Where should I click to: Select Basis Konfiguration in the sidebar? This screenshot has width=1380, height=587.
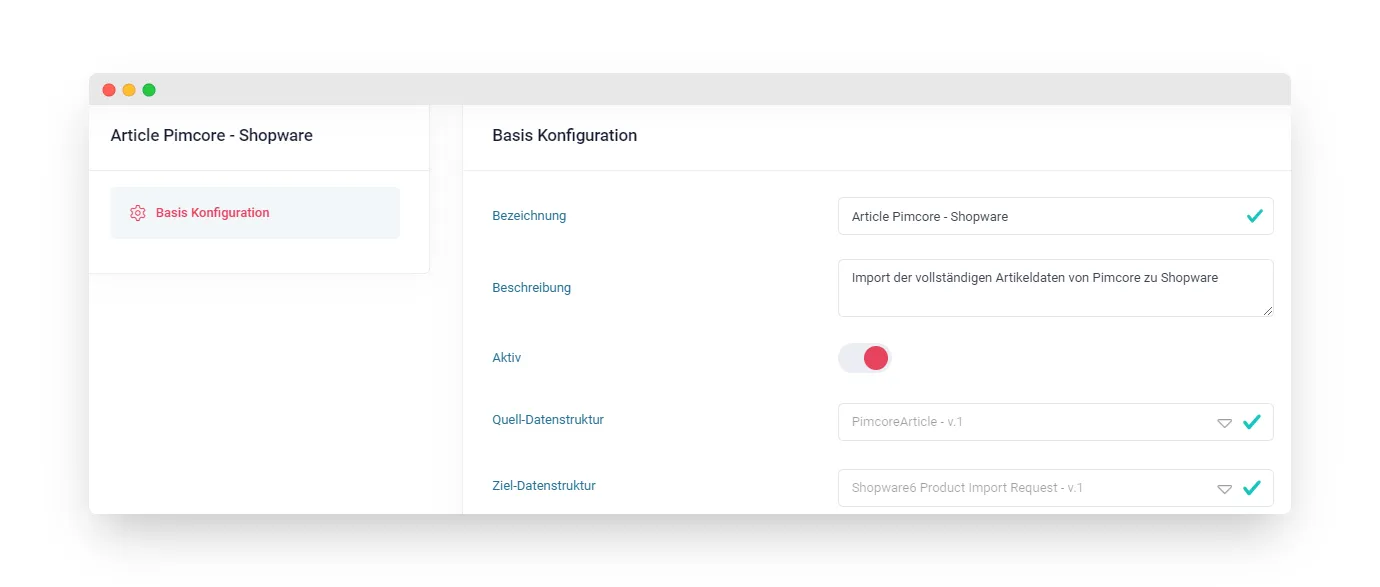(255, 213)
